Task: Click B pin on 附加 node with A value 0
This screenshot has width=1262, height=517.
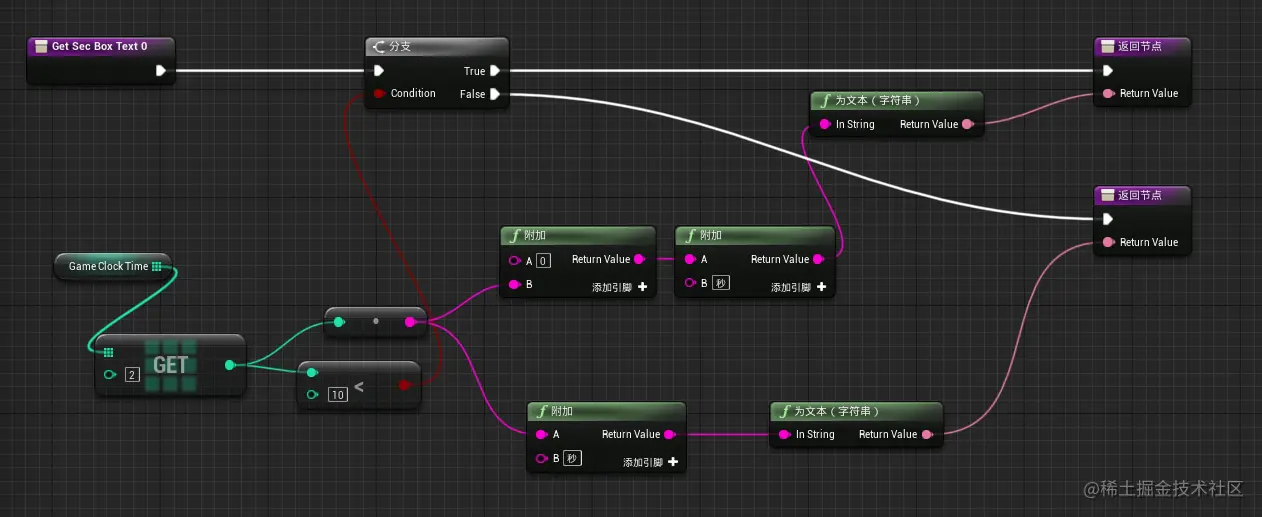Action: pos(514,285)
